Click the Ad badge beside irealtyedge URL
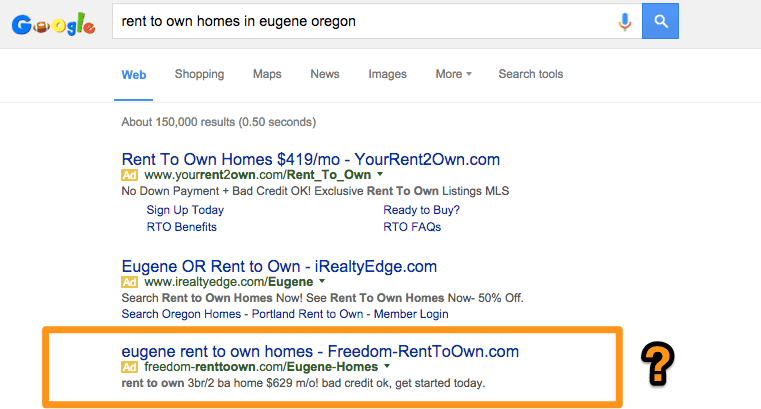The image size is (761, 409). [x=129, y=283]
